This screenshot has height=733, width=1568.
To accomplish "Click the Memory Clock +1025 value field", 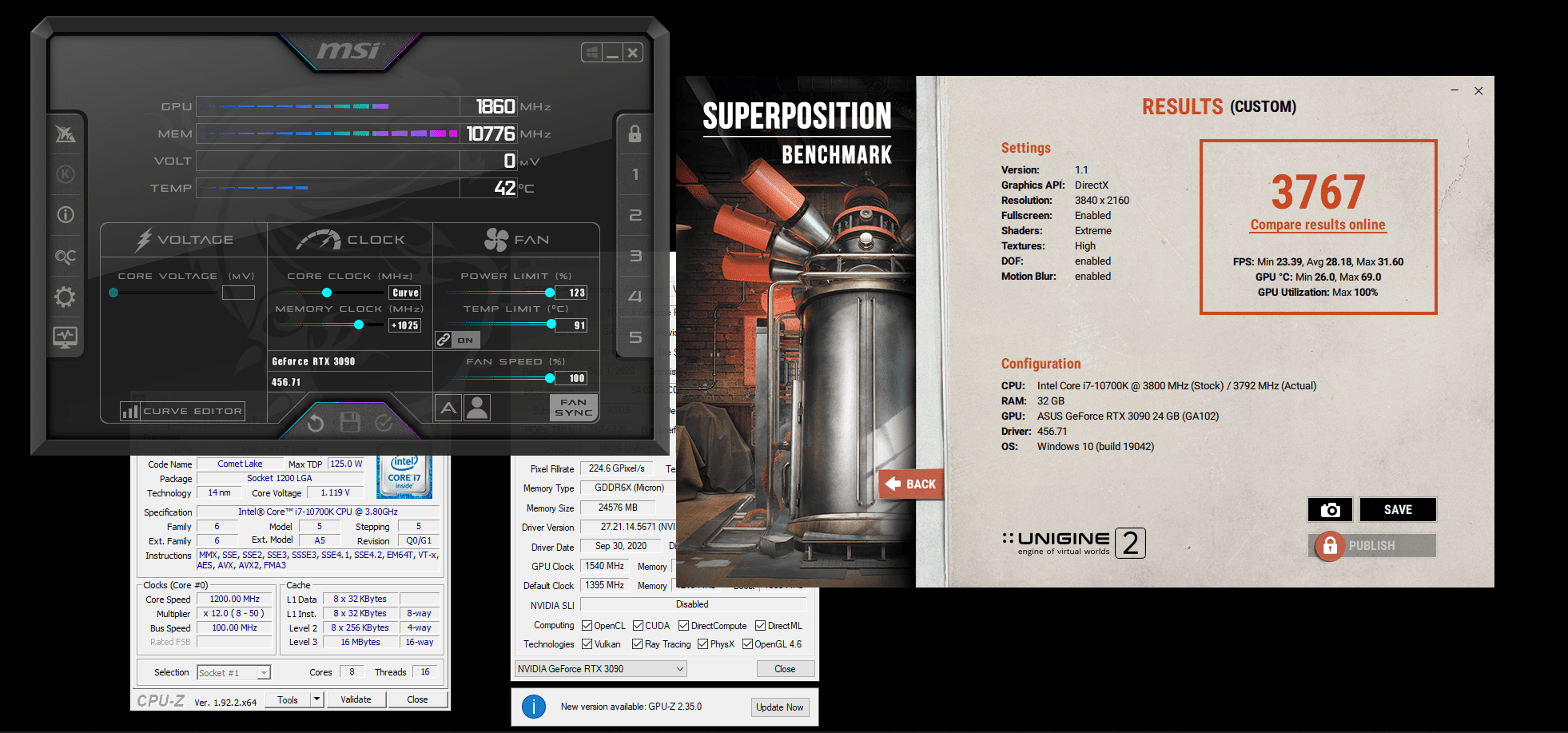I will tap(405, 325).
